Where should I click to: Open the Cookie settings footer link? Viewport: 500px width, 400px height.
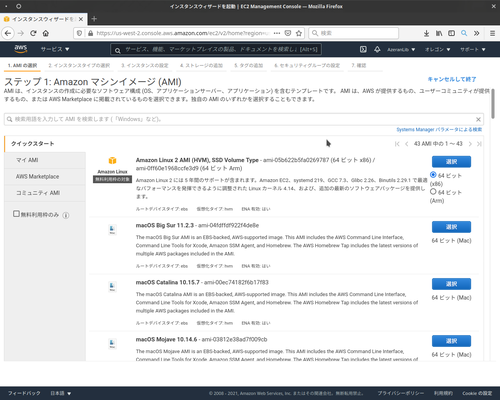tap(477, 393)
